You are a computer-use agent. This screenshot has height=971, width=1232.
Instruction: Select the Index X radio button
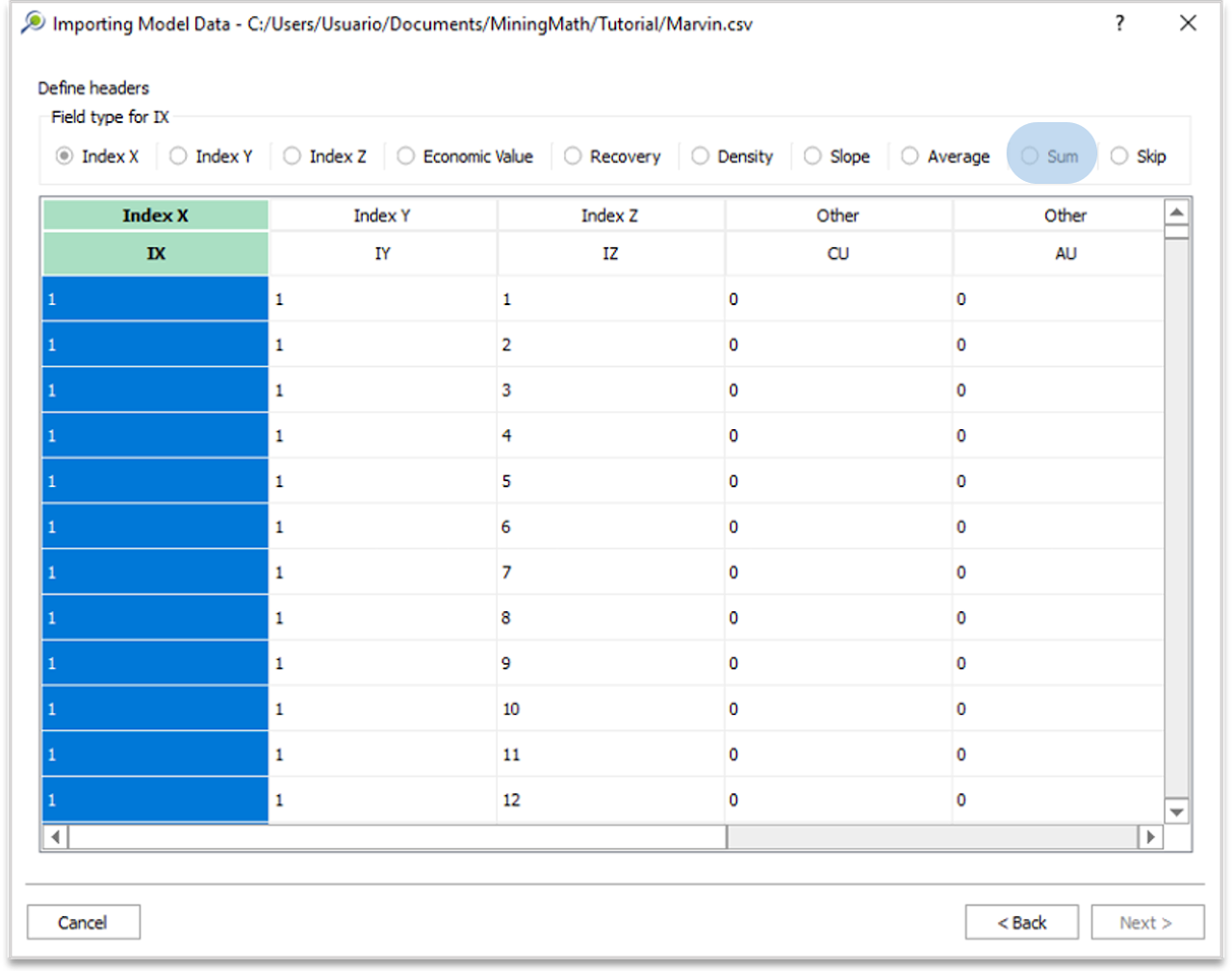point(64,156)
